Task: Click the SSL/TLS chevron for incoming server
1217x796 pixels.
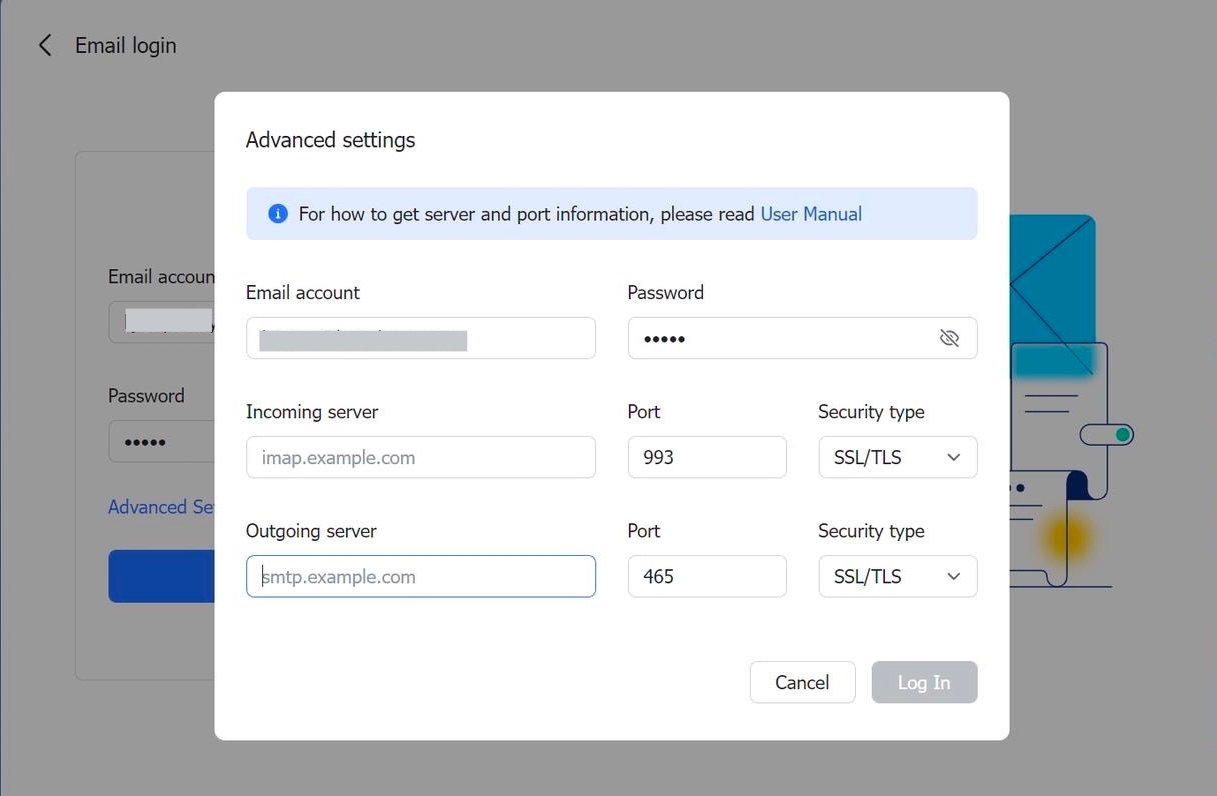Action: tap(954, 457)
